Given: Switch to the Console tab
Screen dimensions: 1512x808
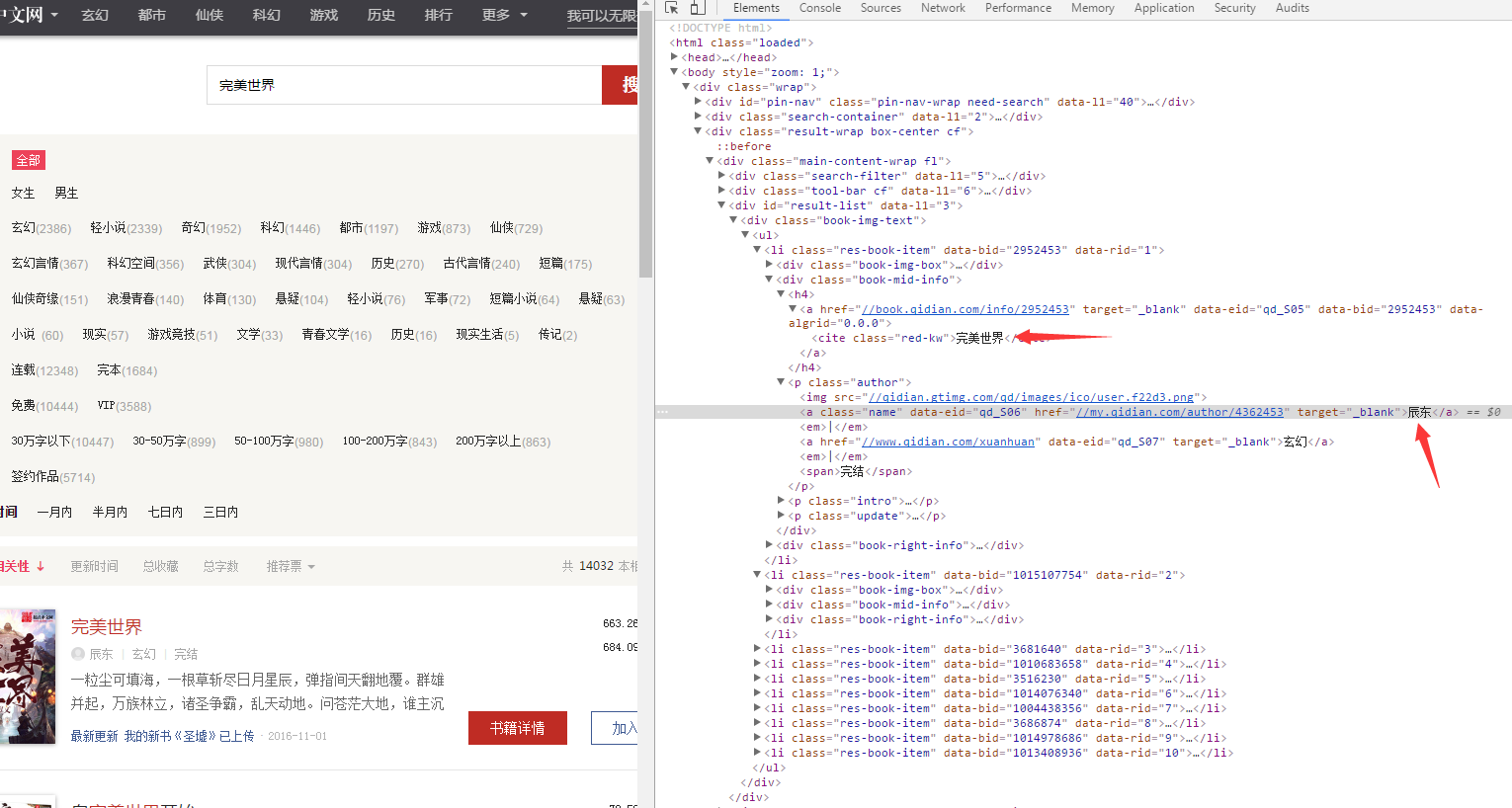Looking at the screenshot, I should click(820, 8).
